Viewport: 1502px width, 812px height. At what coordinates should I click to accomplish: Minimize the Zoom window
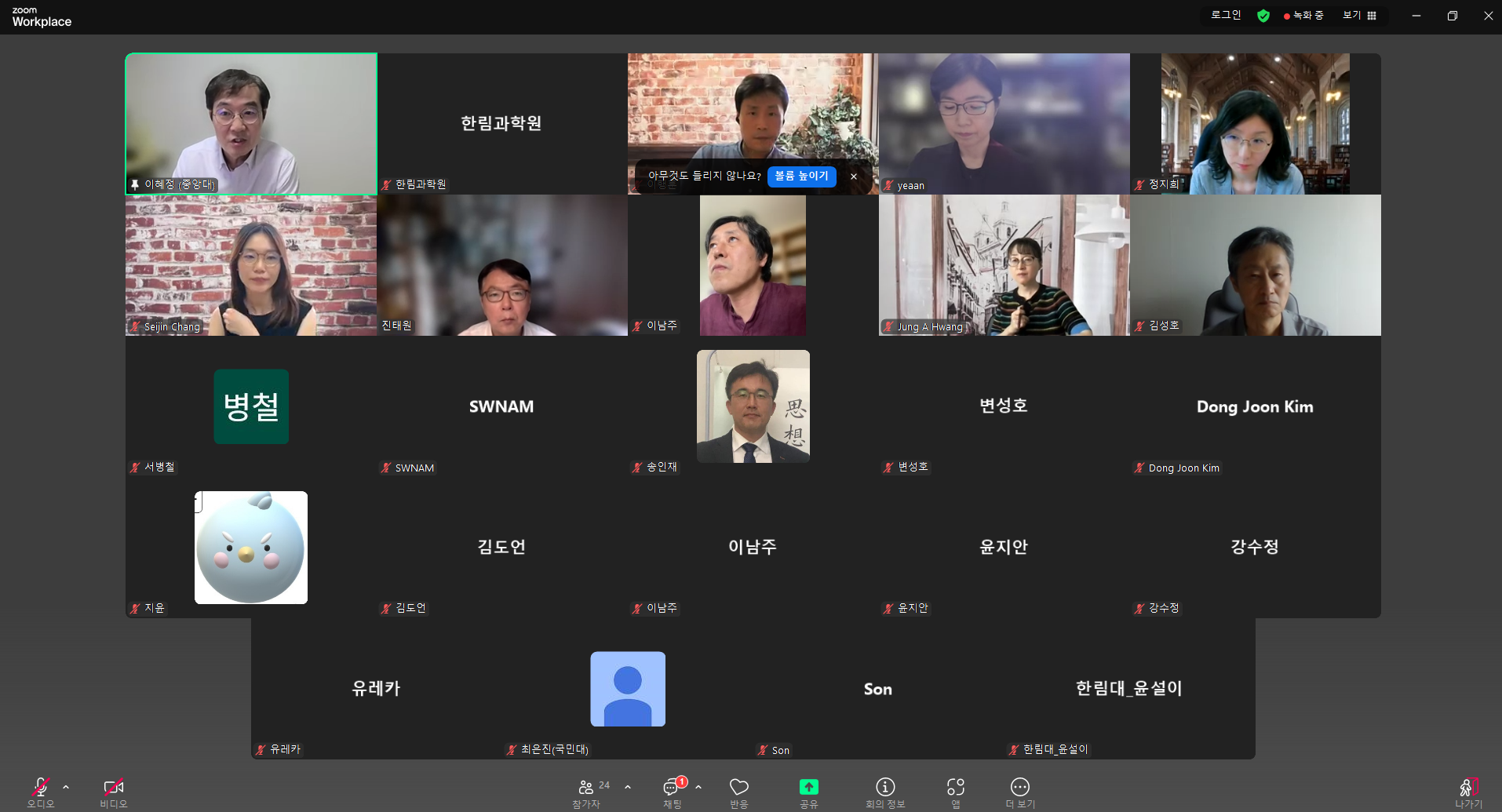(1416, 16)
